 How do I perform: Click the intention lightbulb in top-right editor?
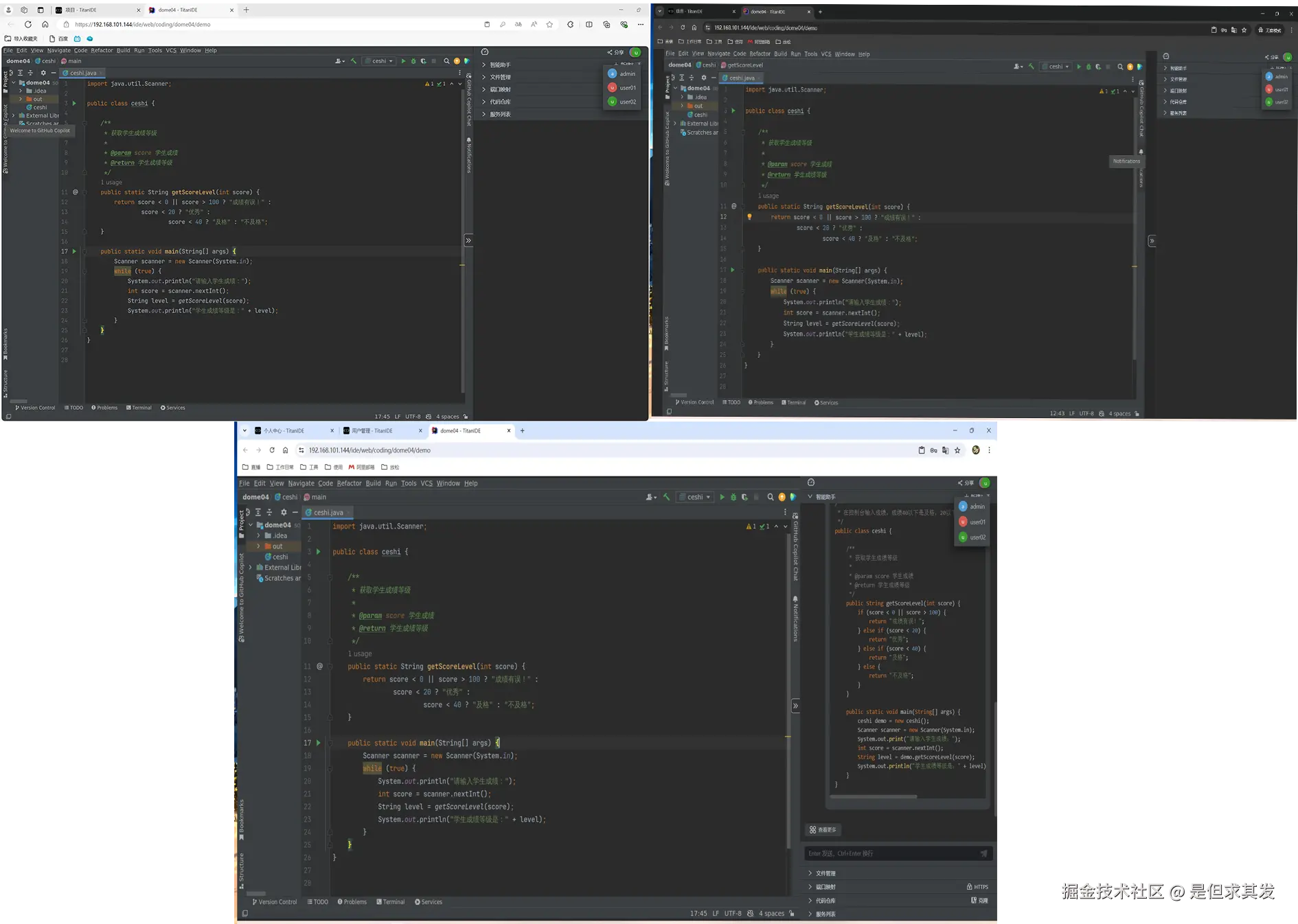click(749, 217)
